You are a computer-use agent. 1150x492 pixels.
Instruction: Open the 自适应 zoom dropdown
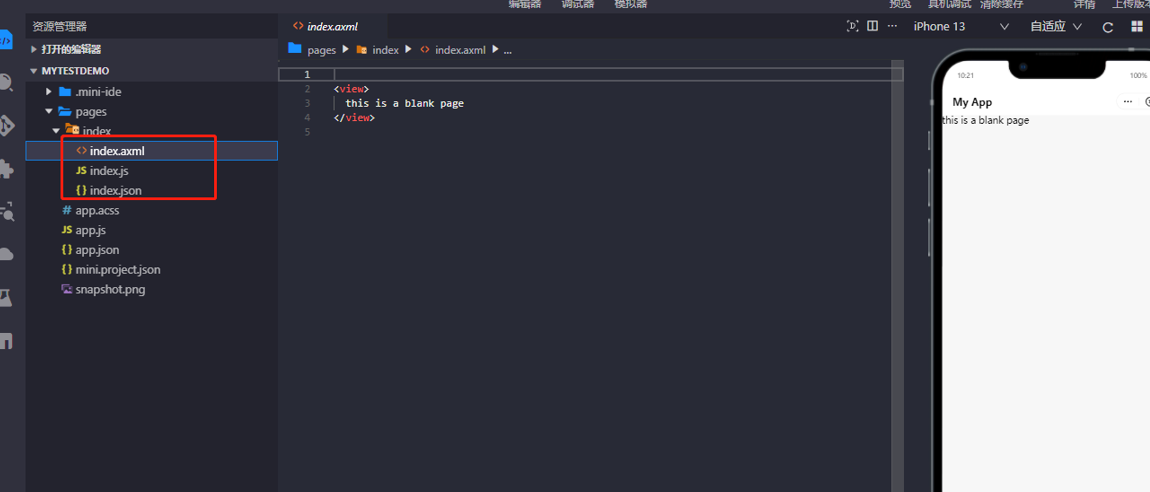pos(1056,26)
